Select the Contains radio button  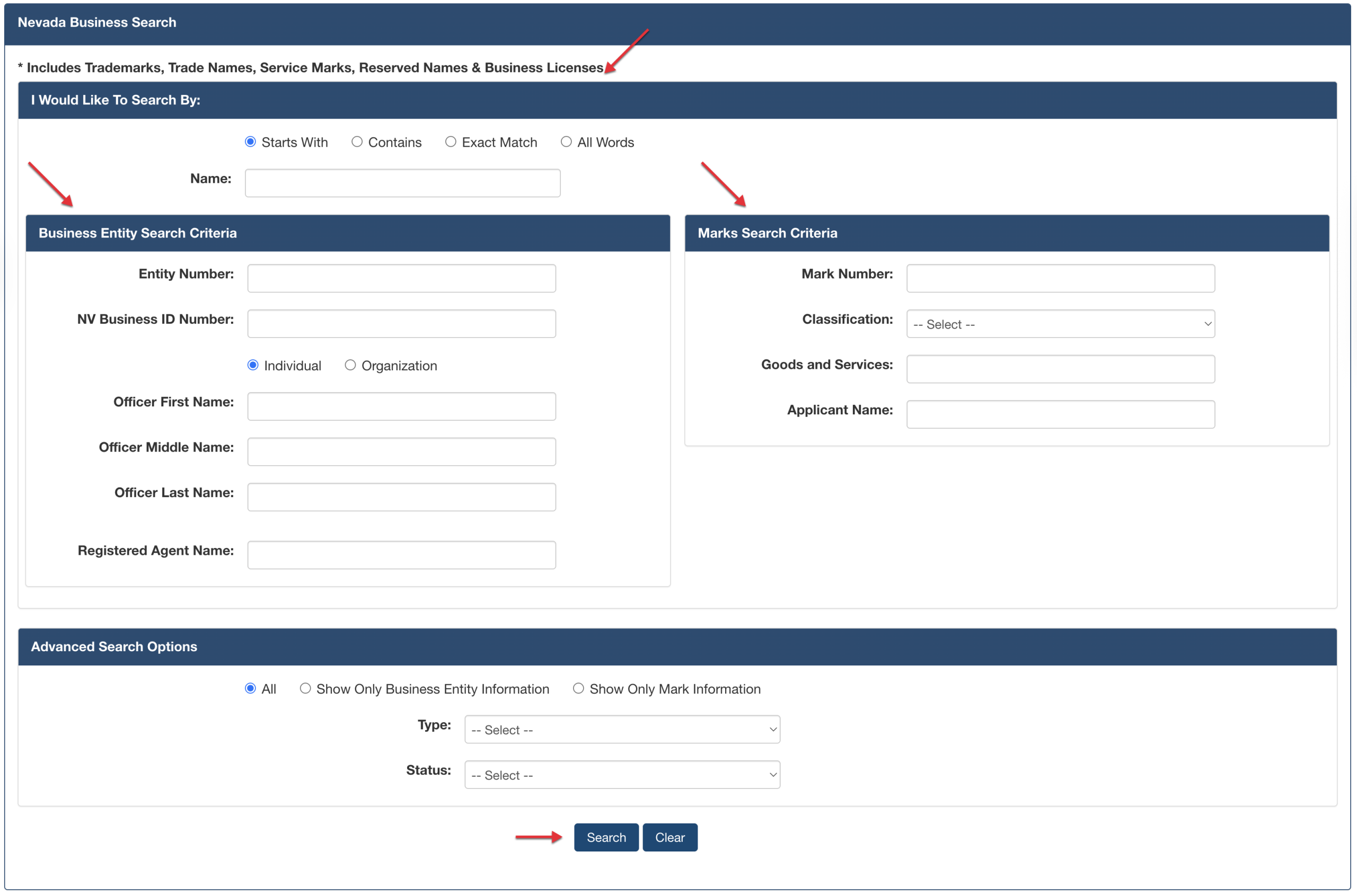357,141
